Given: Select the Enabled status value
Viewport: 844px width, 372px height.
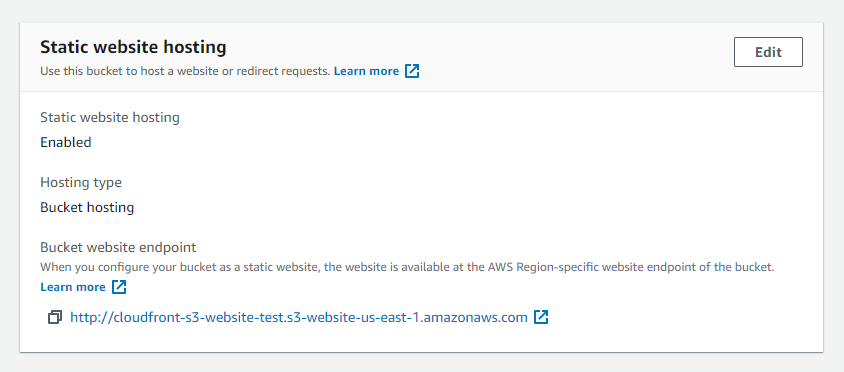Looking at the screenshot, I should coord(66,143).
